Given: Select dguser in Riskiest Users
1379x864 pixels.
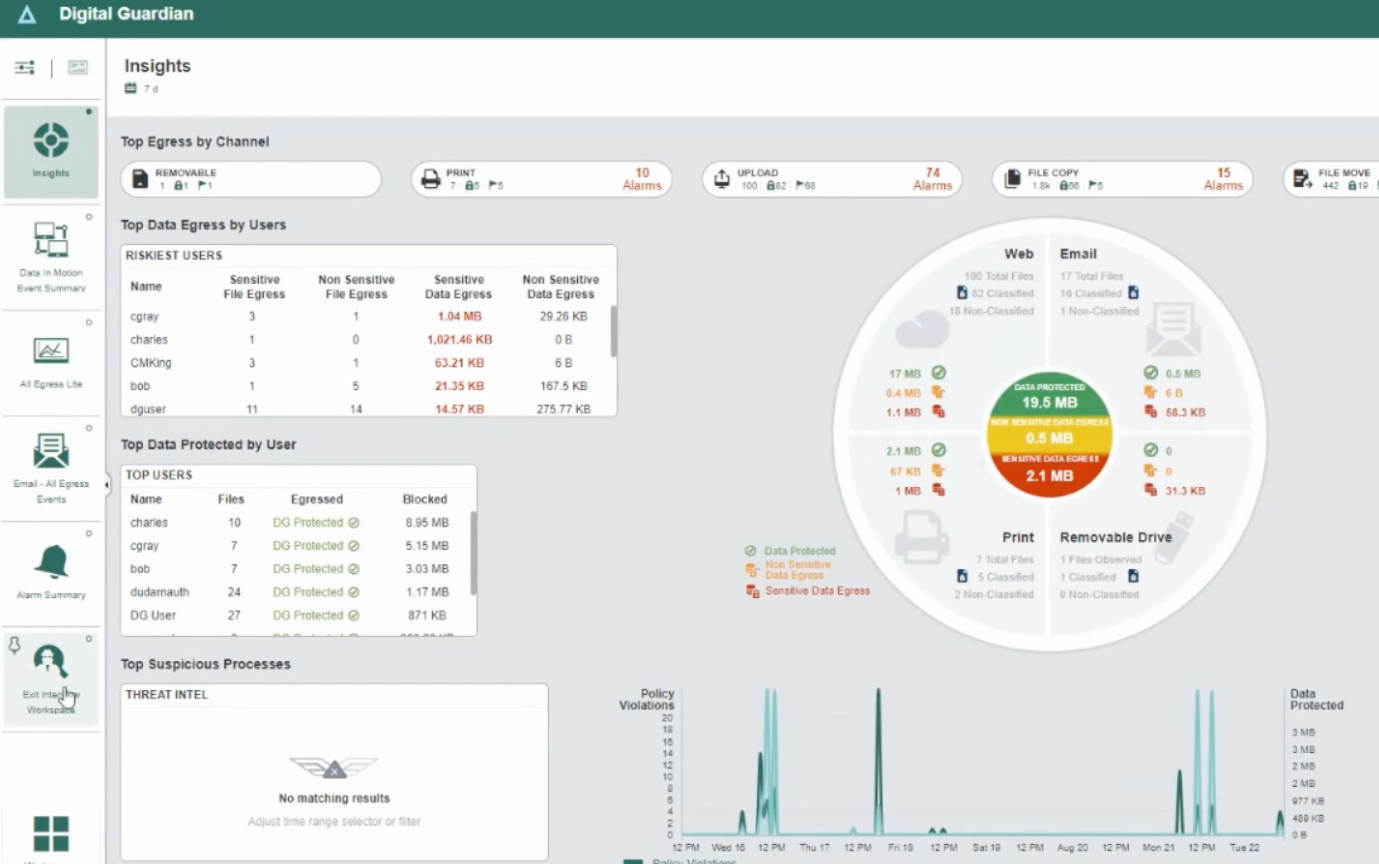Looking at the screenshot, I should click(x=146, y=409).
